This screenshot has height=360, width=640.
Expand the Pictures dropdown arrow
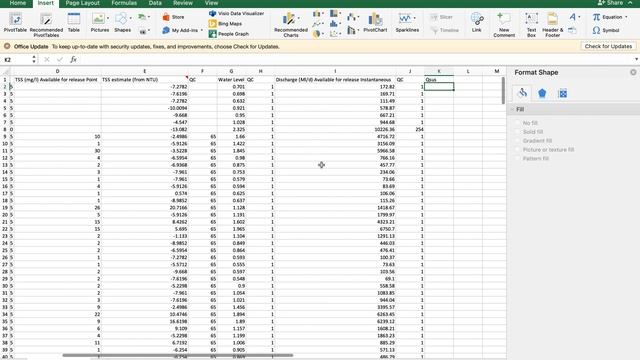tap(108, 18)
